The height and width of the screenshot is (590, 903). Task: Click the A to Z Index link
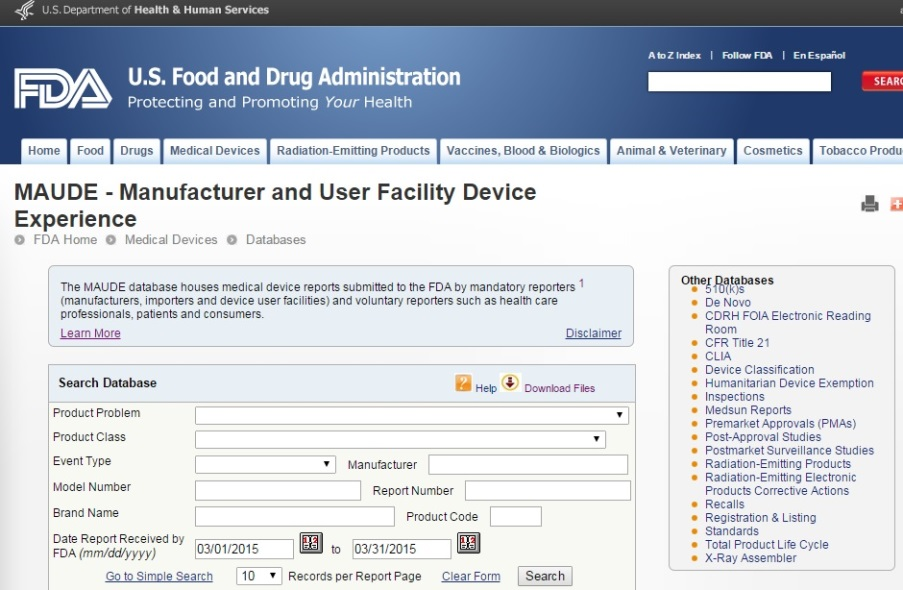(x=674, y=55)
